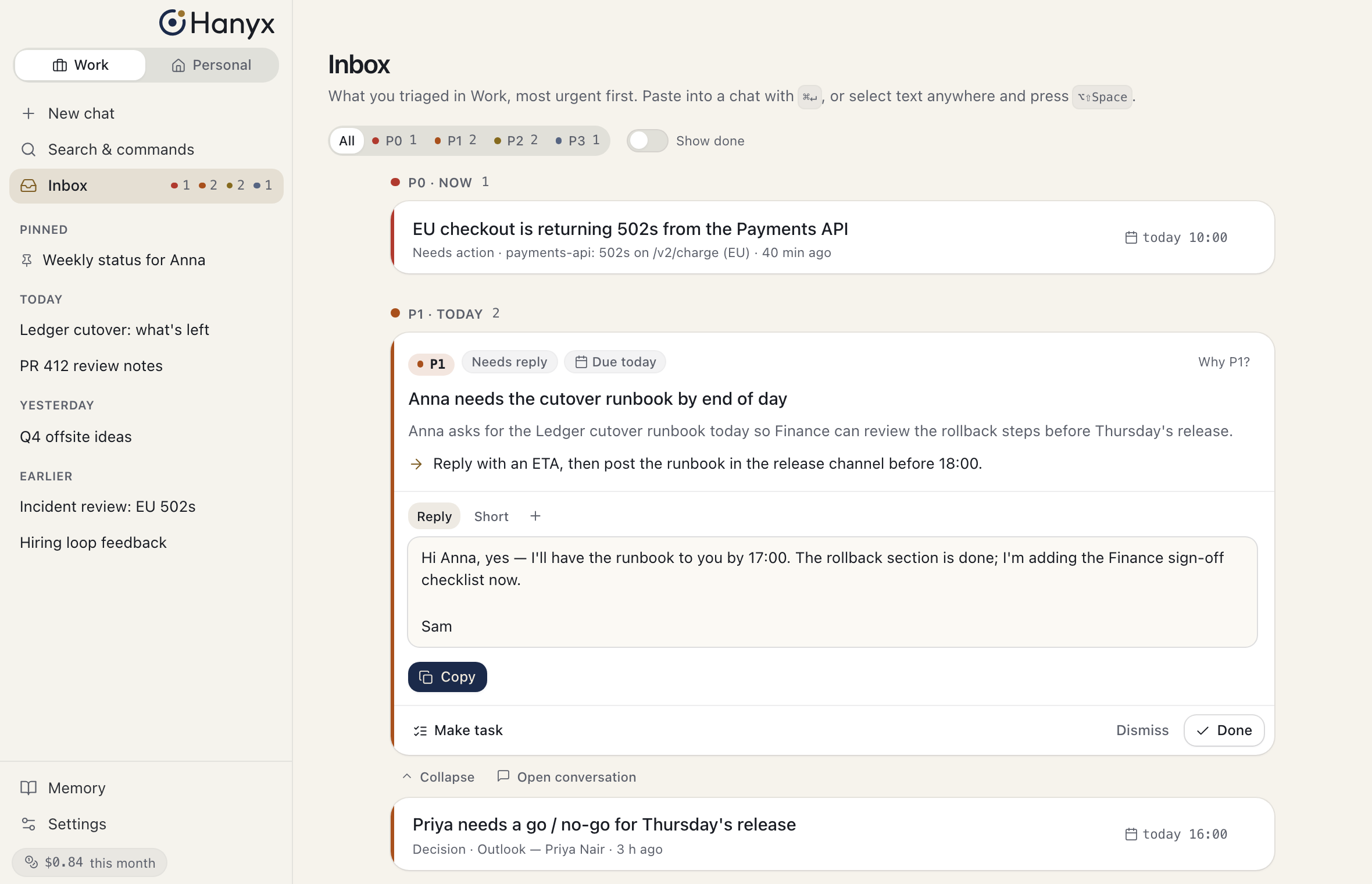Viewport: 1372px width, 884px height.
Task: Click calendar icon beside today 10:00
Action: pyautogui.click(x=1131, y=237)
